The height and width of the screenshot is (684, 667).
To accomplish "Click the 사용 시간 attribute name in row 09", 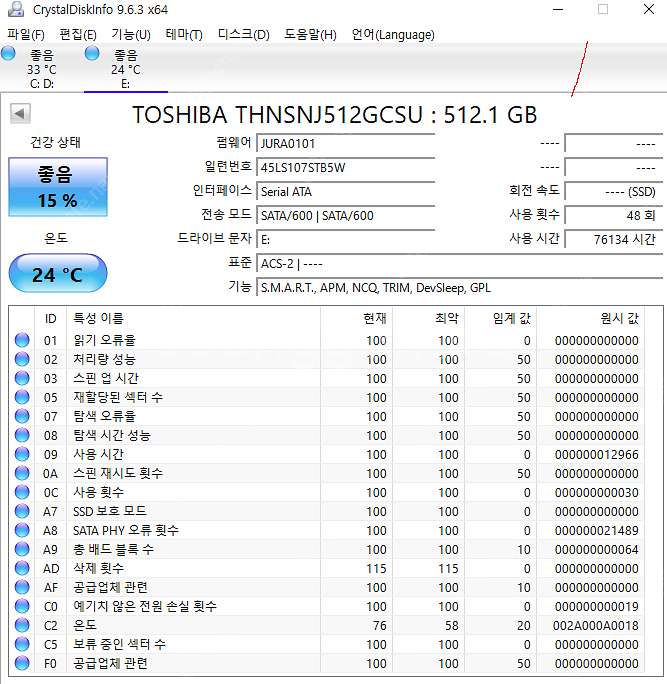I will click(99, 454).
